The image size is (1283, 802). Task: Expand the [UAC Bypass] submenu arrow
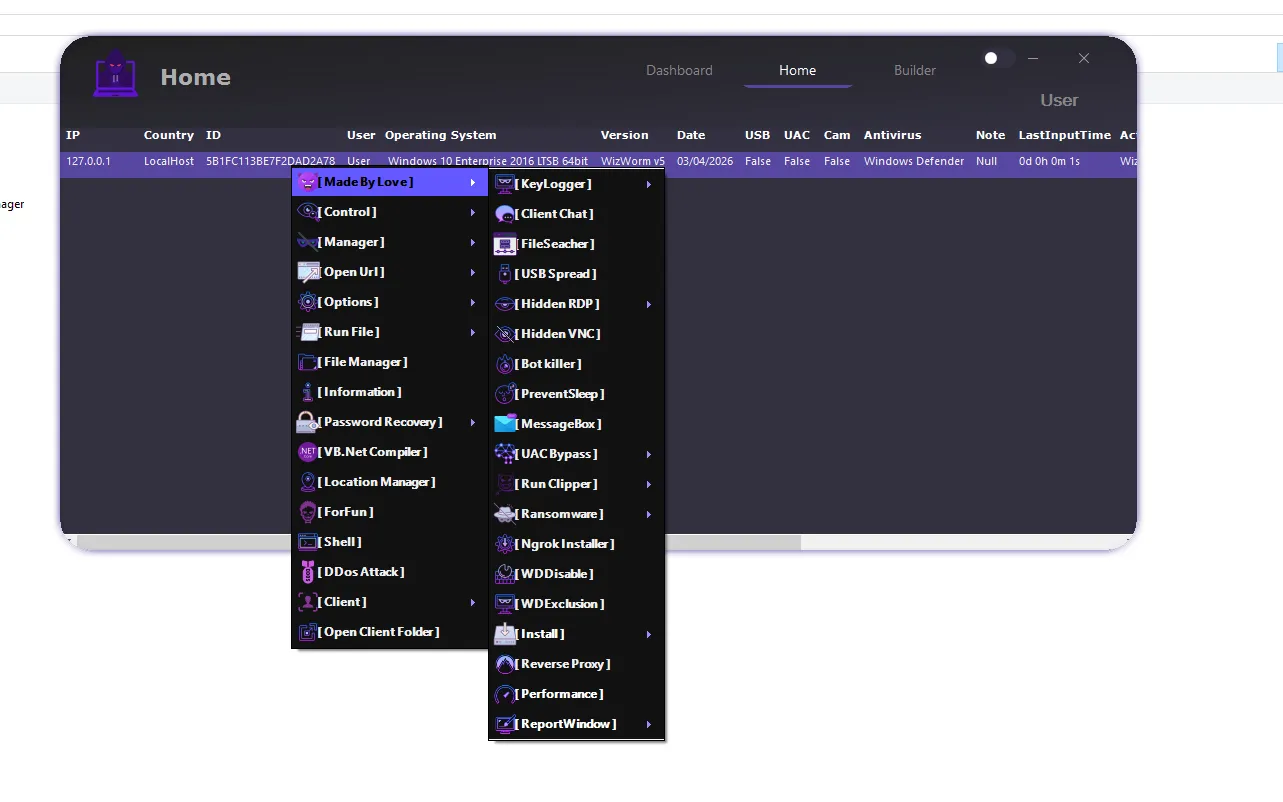point(648,453)
